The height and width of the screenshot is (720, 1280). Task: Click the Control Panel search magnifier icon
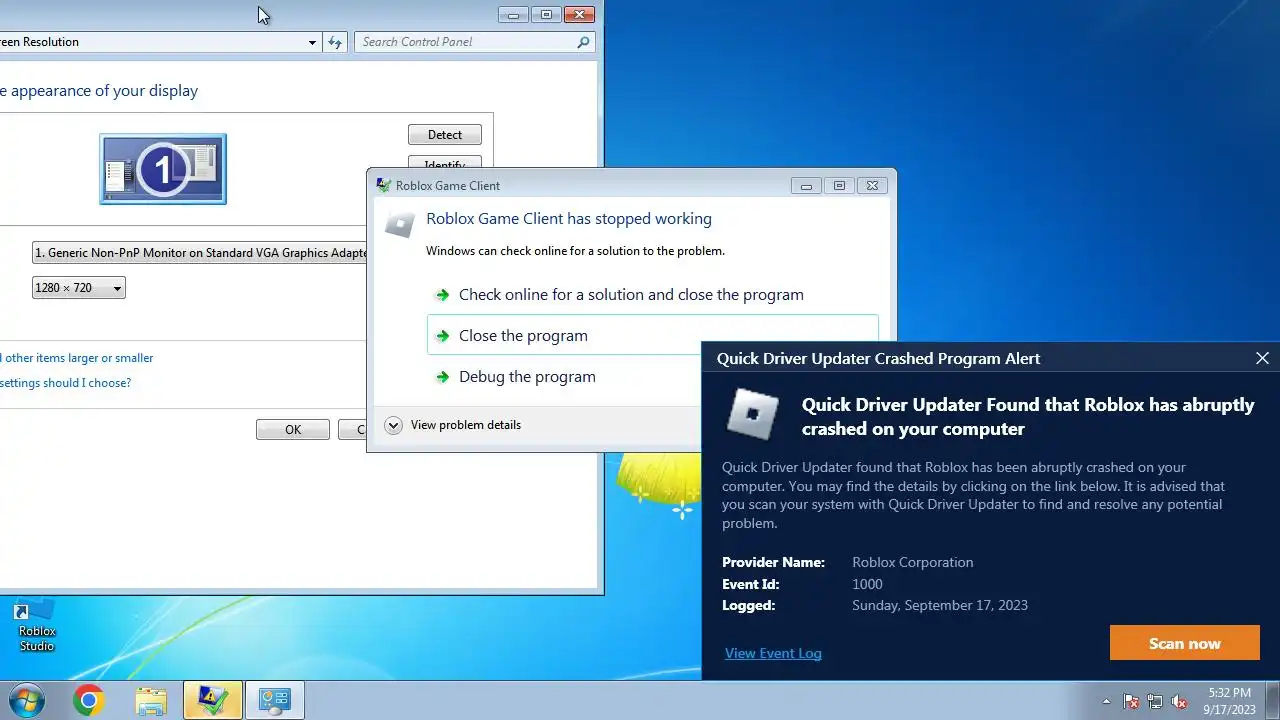click(584, 42)
